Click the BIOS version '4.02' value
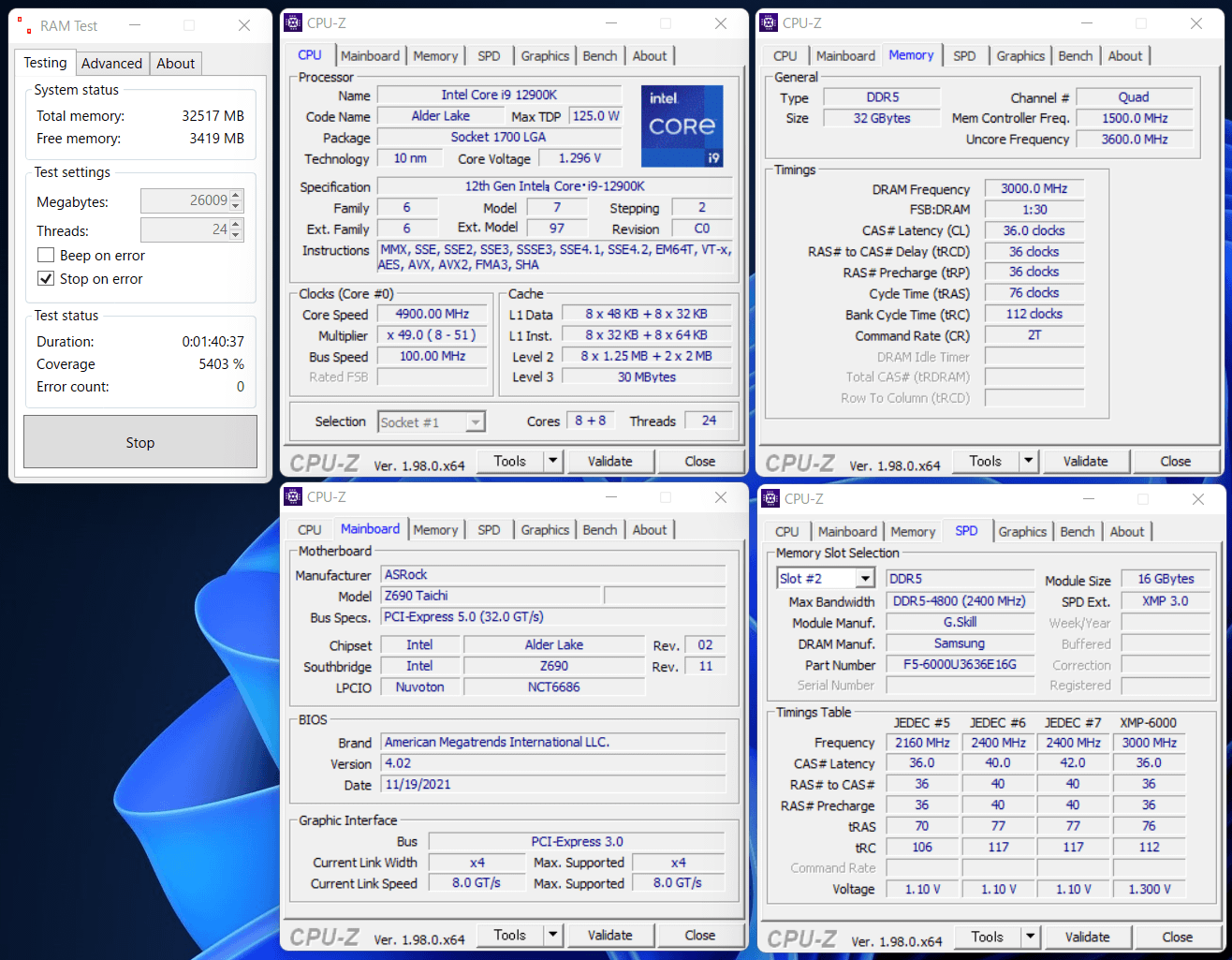This screenshot has height=960, width=1232. point(553,763)
